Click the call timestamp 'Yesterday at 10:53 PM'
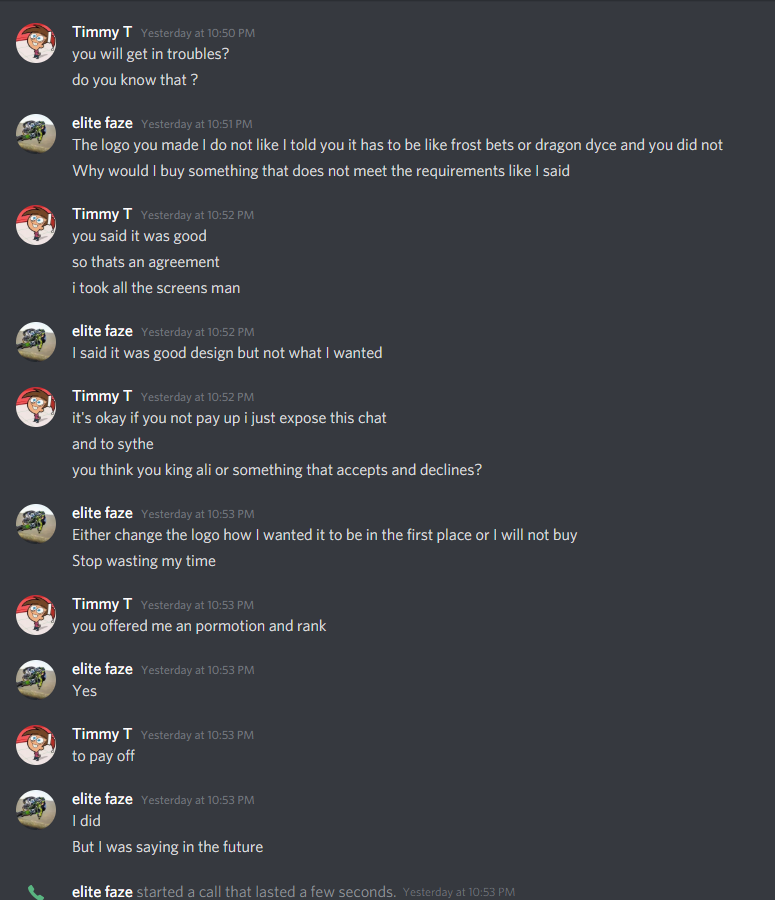 tap(459, 892)
